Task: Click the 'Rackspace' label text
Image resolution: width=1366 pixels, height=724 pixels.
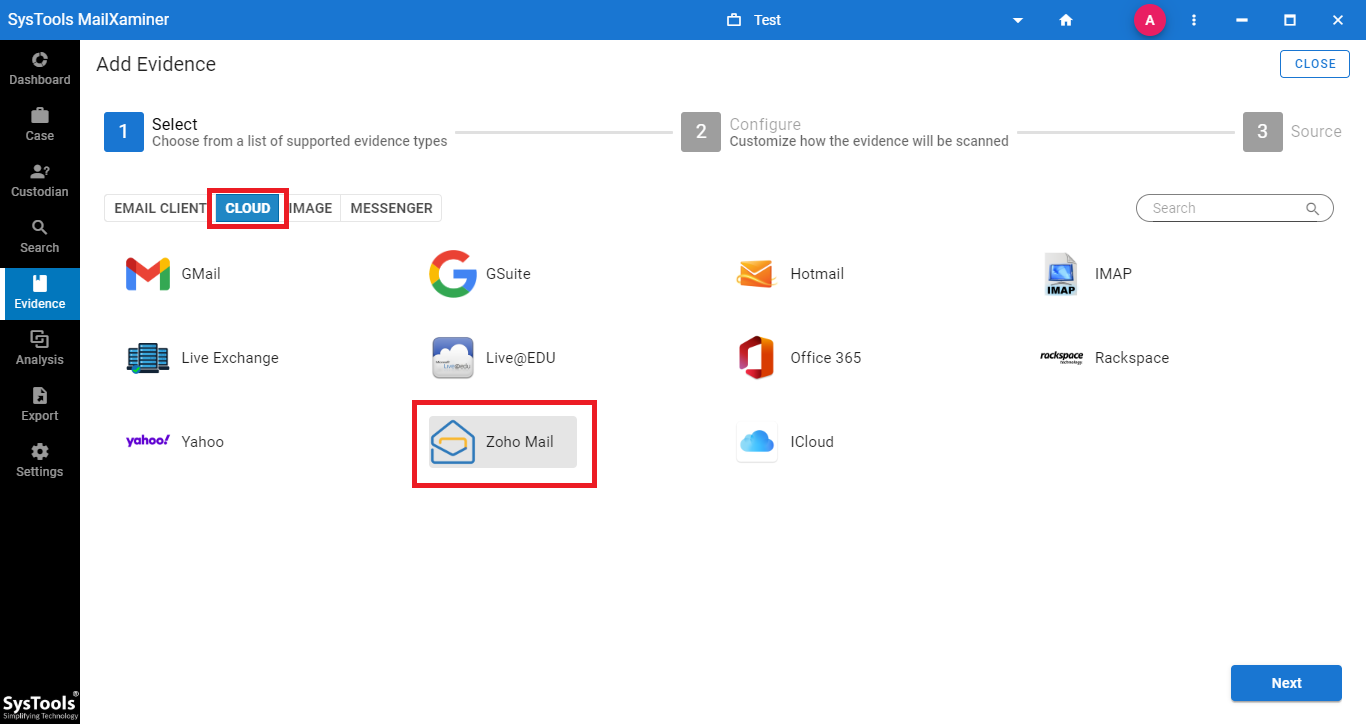Action: [1132, 358]
